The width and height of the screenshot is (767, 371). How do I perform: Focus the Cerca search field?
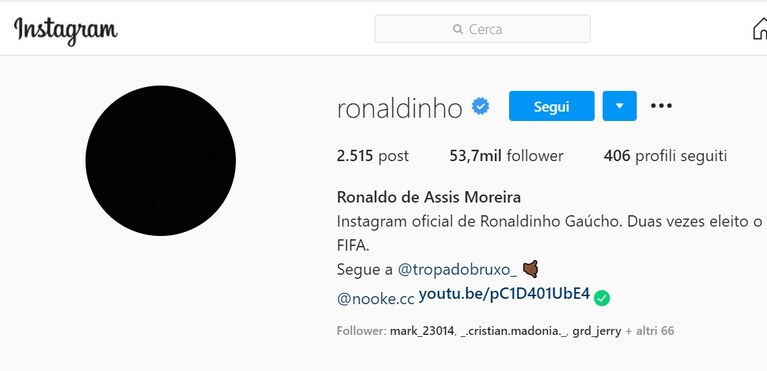click(482, 29)
